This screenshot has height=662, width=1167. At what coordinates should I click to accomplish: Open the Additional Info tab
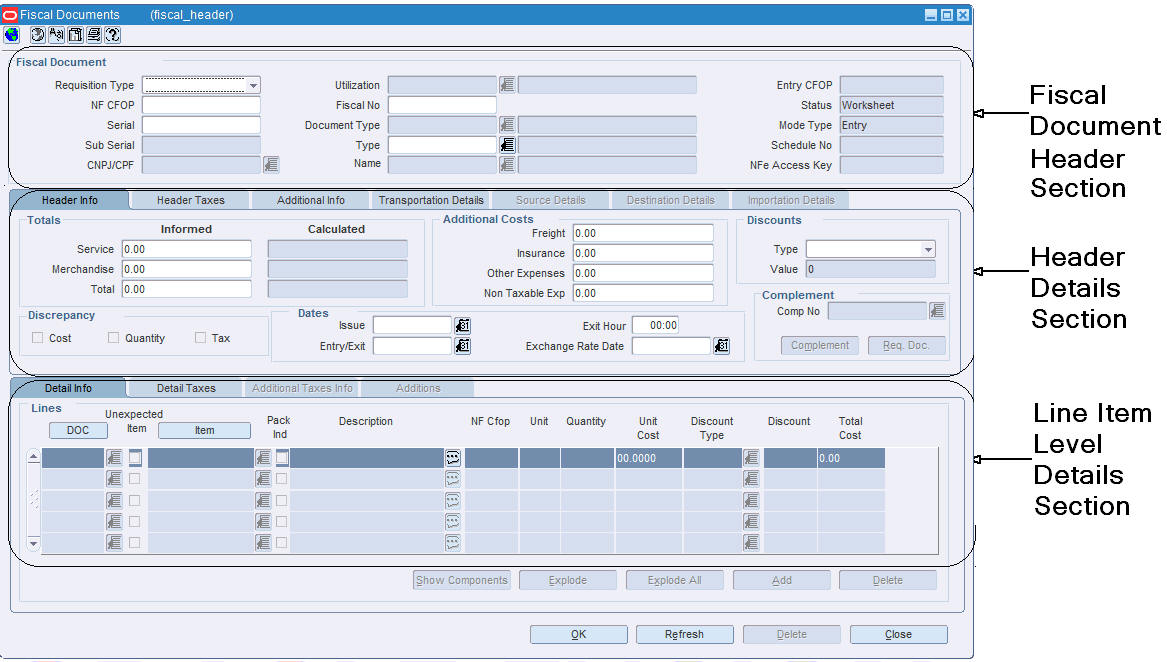(x=311, y=200)
